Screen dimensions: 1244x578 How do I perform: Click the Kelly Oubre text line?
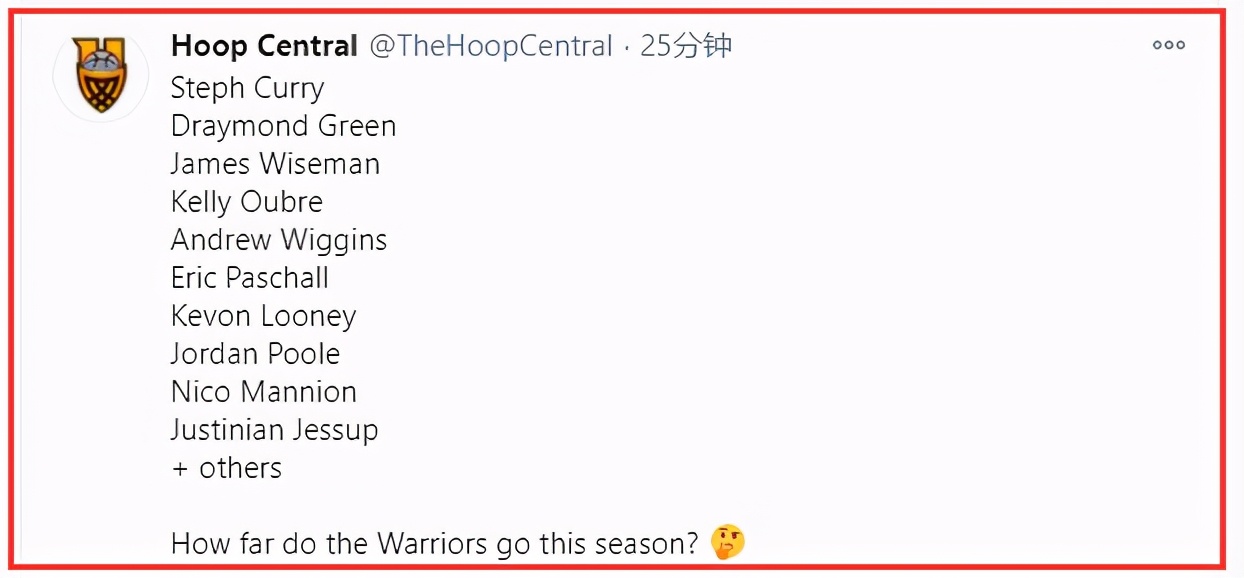pyautogui.click(x=246, y=202)
